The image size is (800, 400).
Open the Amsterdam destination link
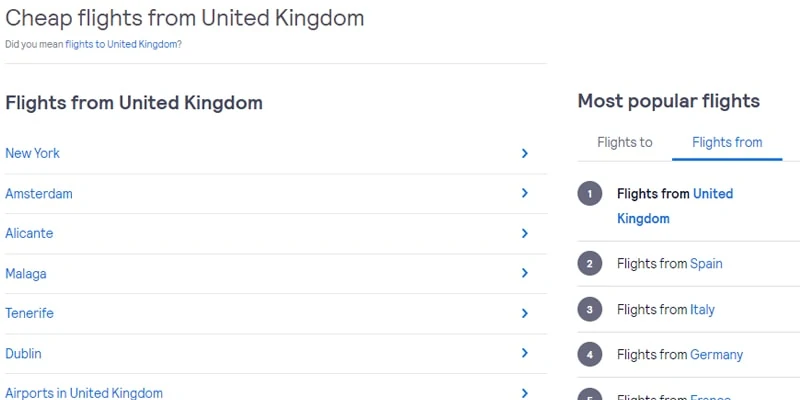(x=39, y=193)
